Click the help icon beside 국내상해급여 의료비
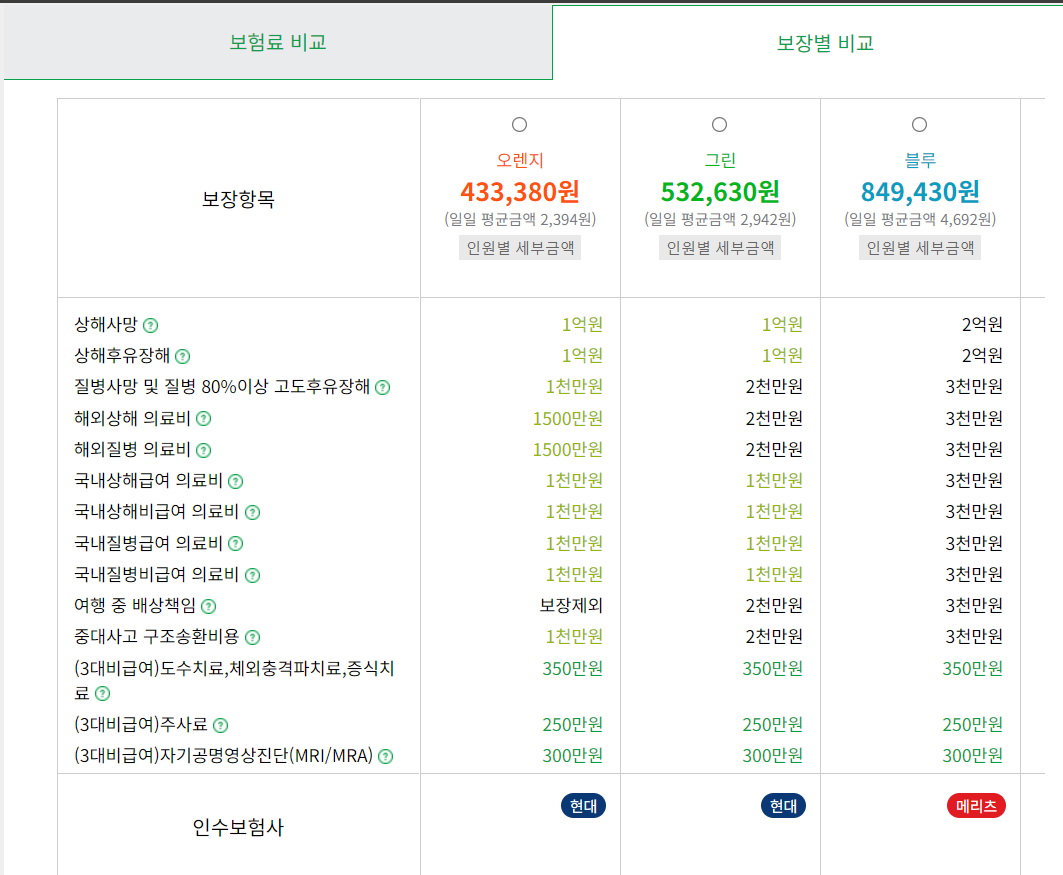 click(235, 483)
